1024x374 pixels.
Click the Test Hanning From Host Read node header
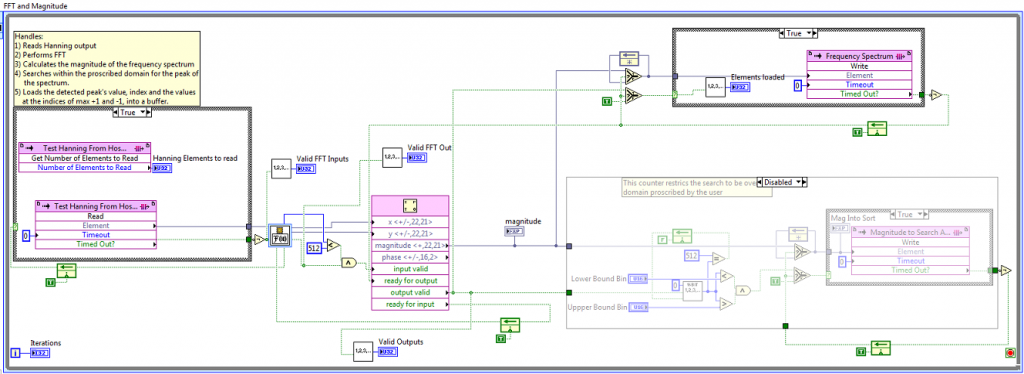(x=96, y=206)
